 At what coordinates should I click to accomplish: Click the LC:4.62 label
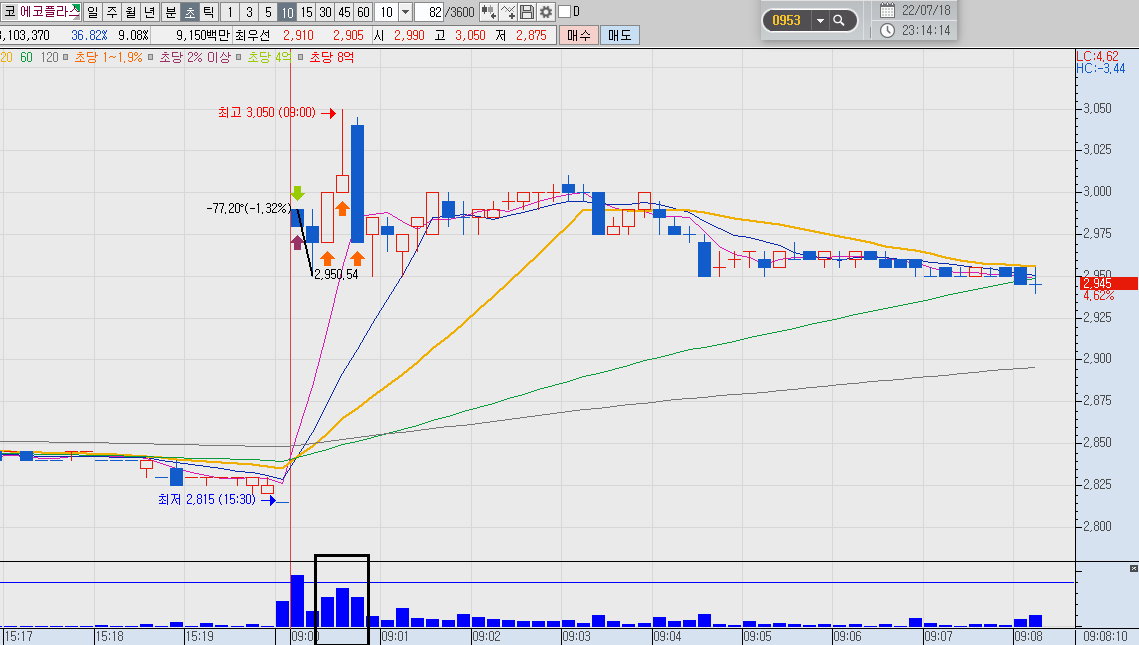click(1098, 56)
